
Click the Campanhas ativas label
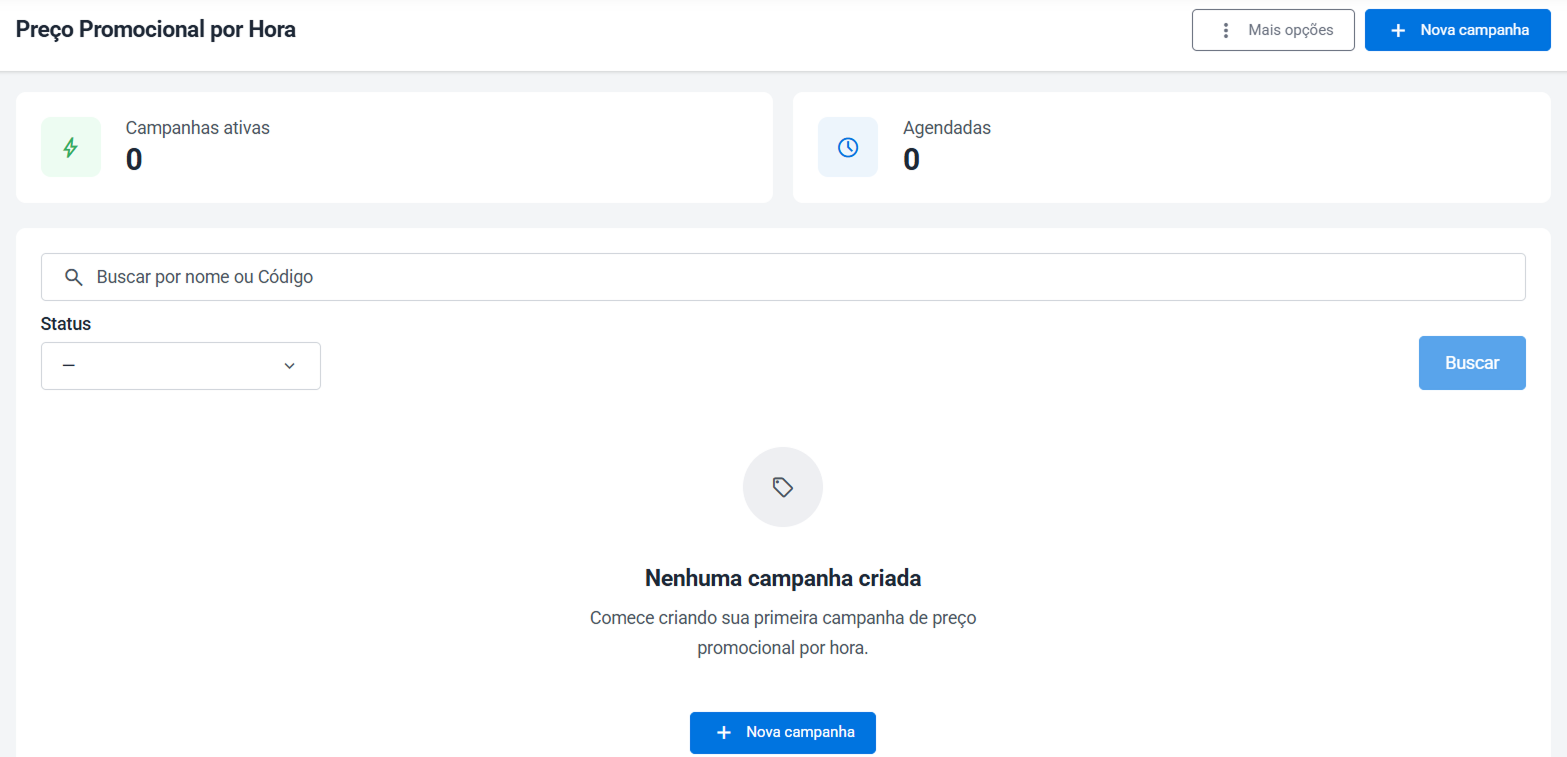(x=198, y=128)
